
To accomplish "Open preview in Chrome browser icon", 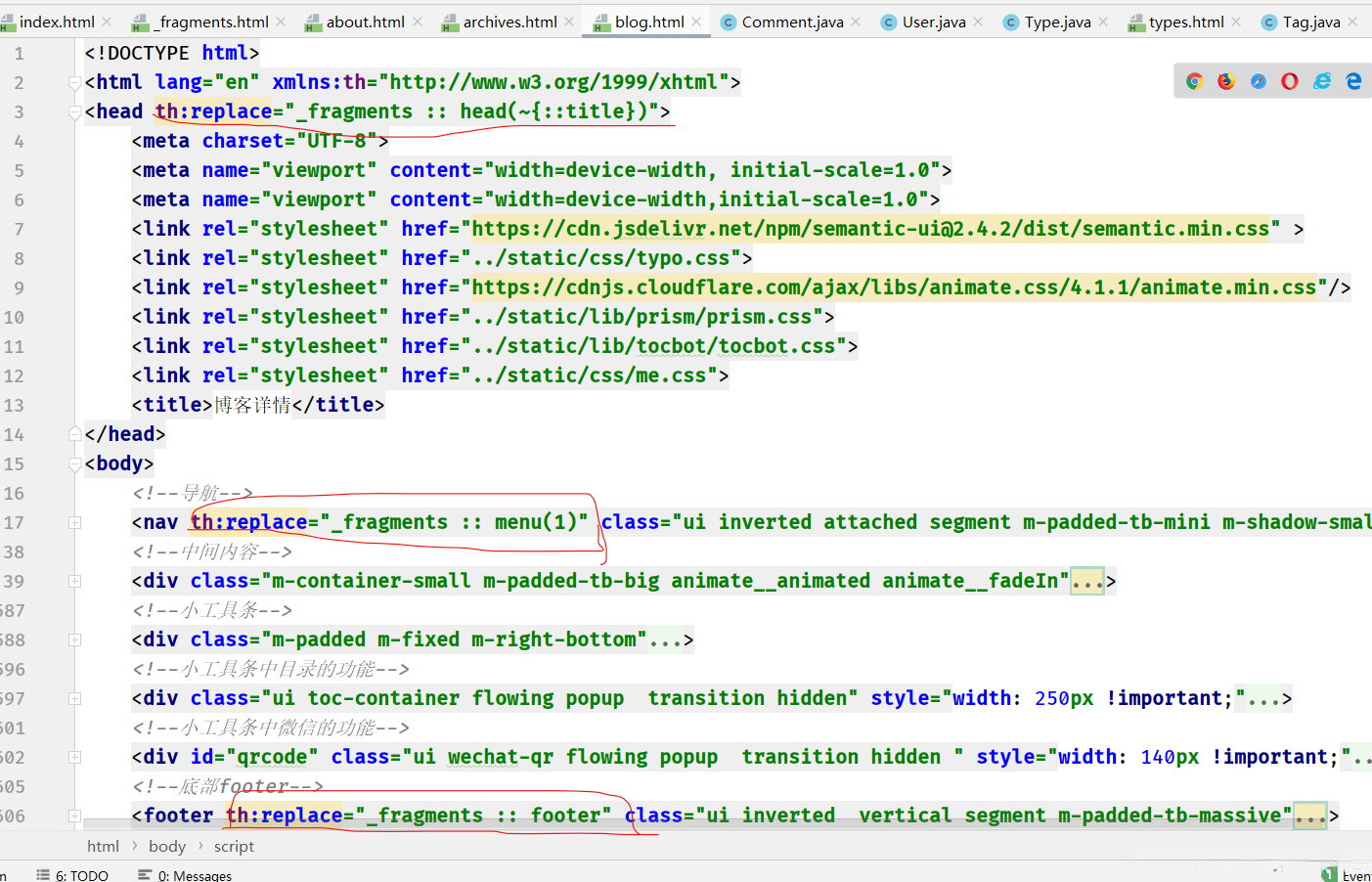I will [1194, 81].
